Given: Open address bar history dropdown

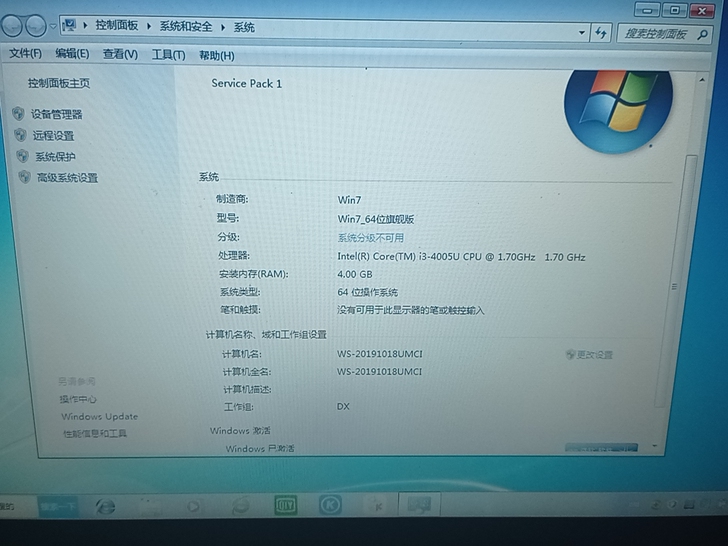Looking at the screenshot, I should click(582, 33).
